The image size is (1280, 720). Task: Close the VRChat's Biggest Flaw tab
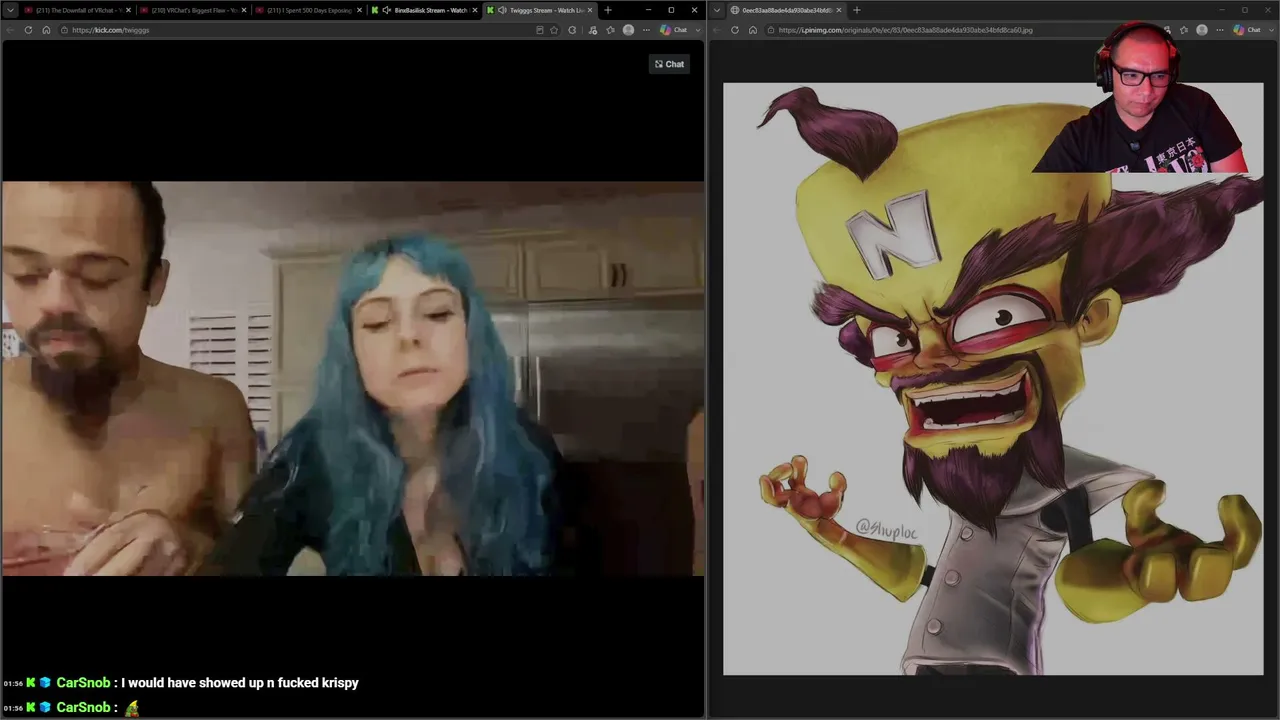[244, 10]
